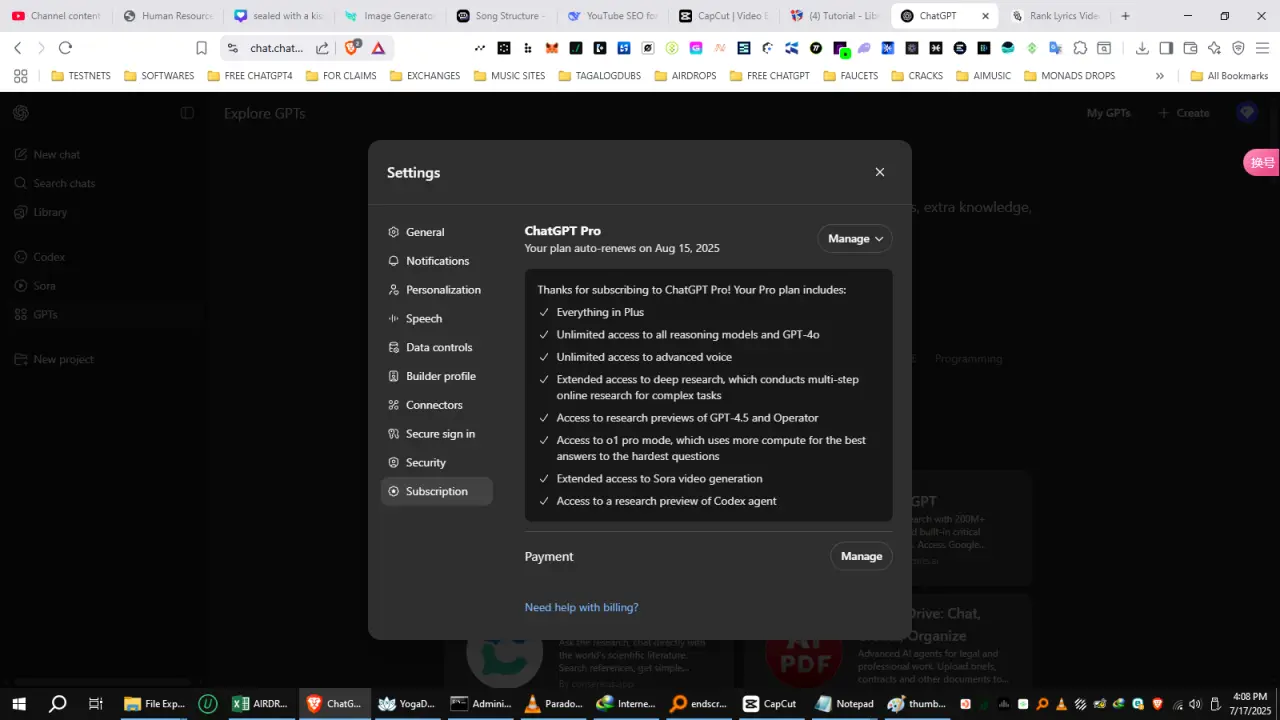Open the File Explorer taskbar item

[x=154, y=704]
